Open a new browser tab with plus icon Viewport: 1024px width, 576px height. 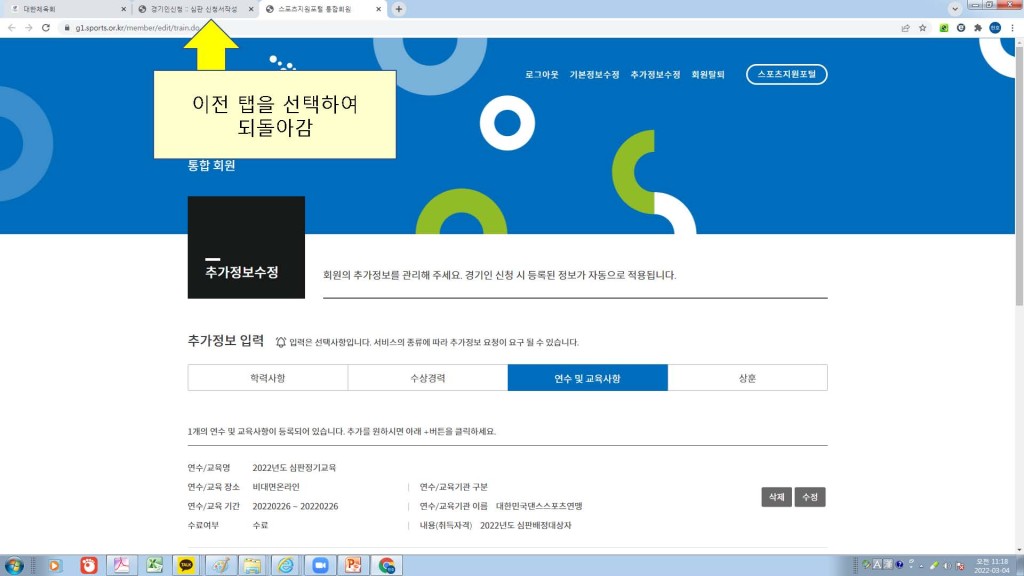(x=399, y=9)
